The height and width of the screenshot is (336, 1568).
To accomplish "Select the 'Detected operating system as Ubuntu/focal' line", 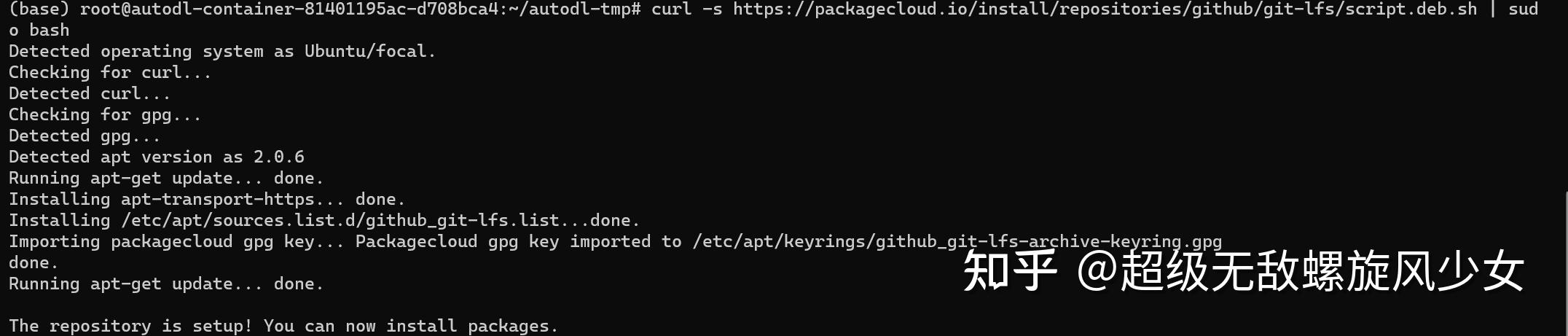I will (x=222, y=51).
